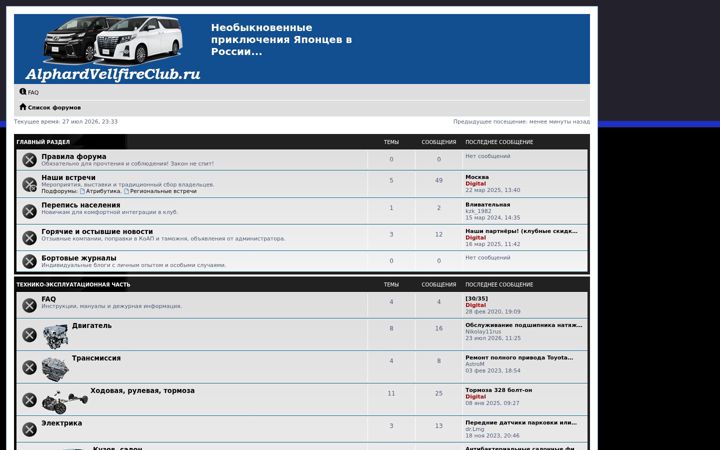Click the chassis image in Ходовая row
This screenshot has height=450, width=720.
[65, 401]
